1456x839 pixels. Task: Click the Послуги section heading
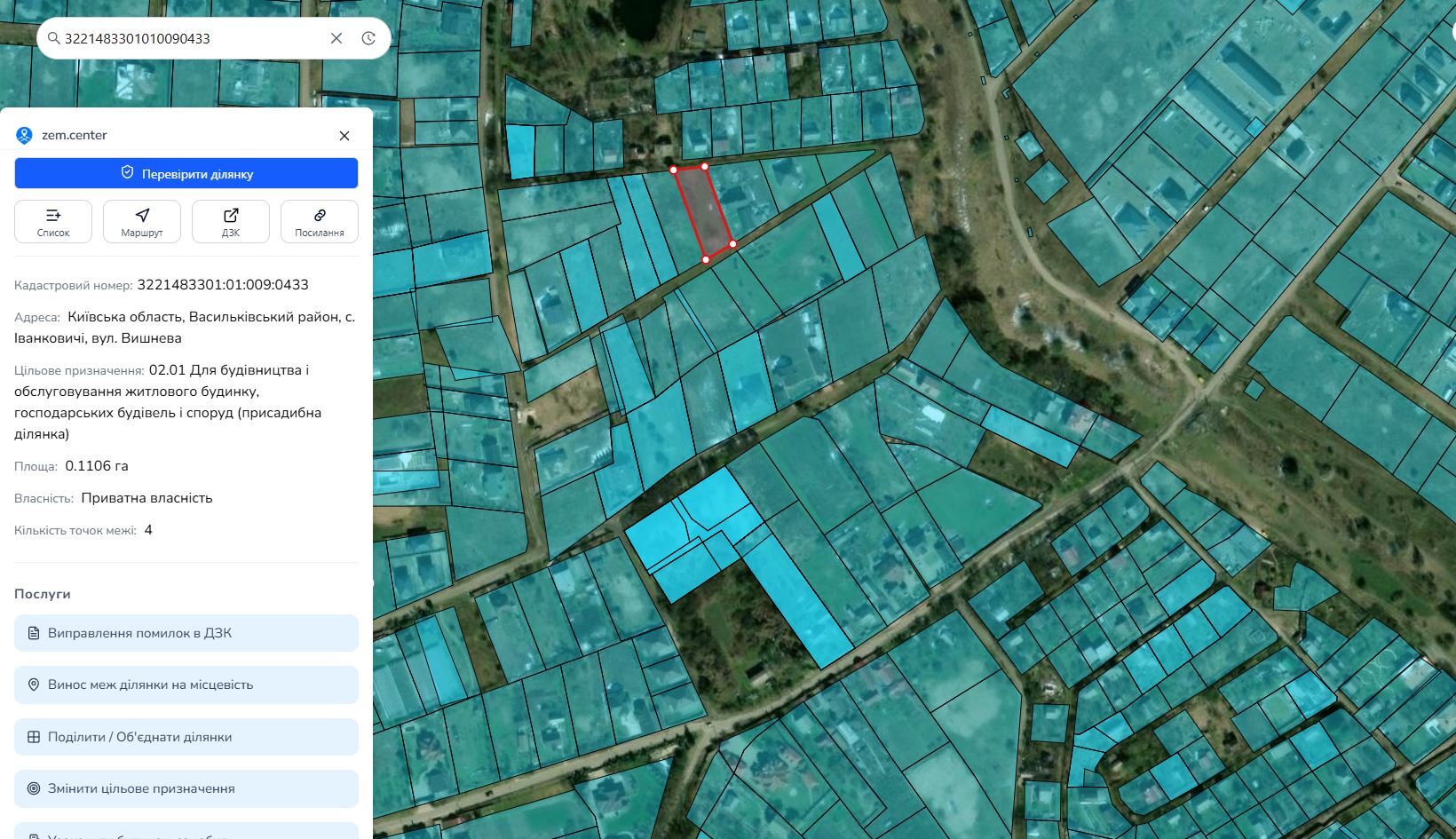click(x=43, y=594)
